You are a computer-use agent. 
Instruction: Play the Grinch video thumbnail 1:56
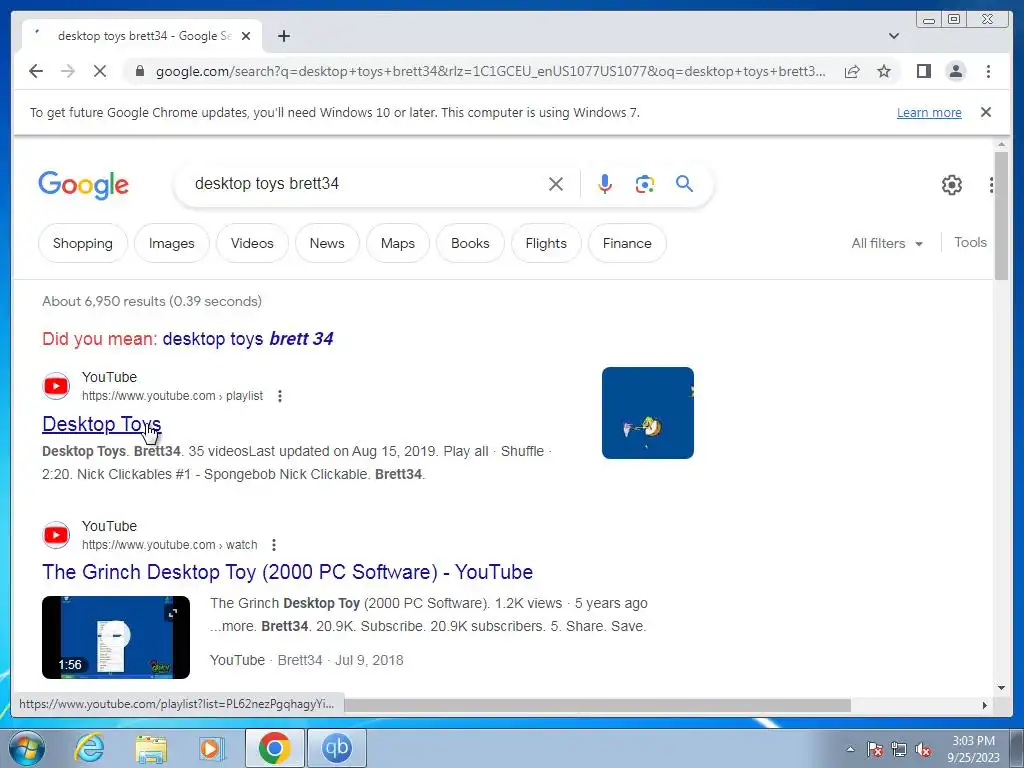[116, 637]
